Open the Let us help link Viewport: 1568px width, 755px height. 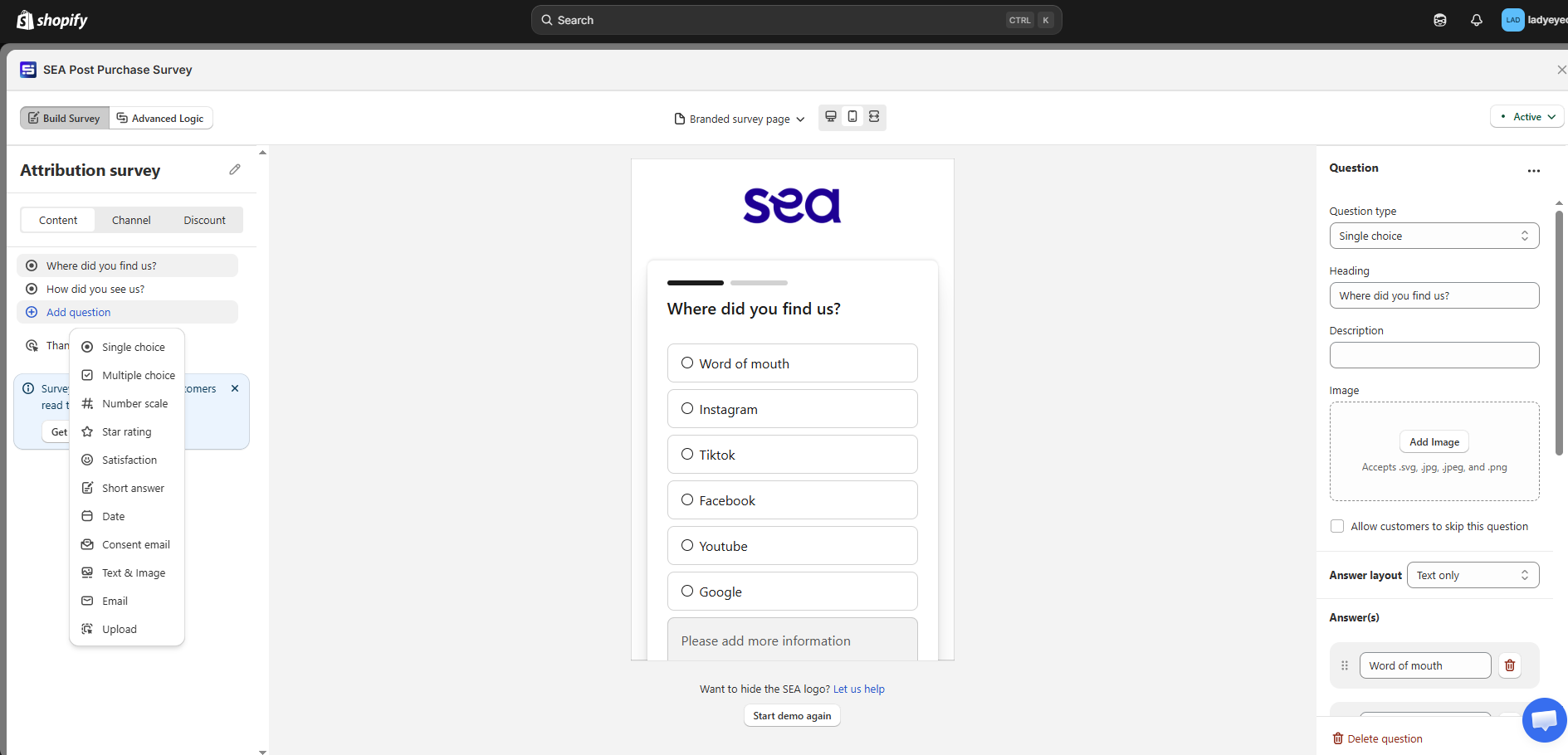pos(858,689)
